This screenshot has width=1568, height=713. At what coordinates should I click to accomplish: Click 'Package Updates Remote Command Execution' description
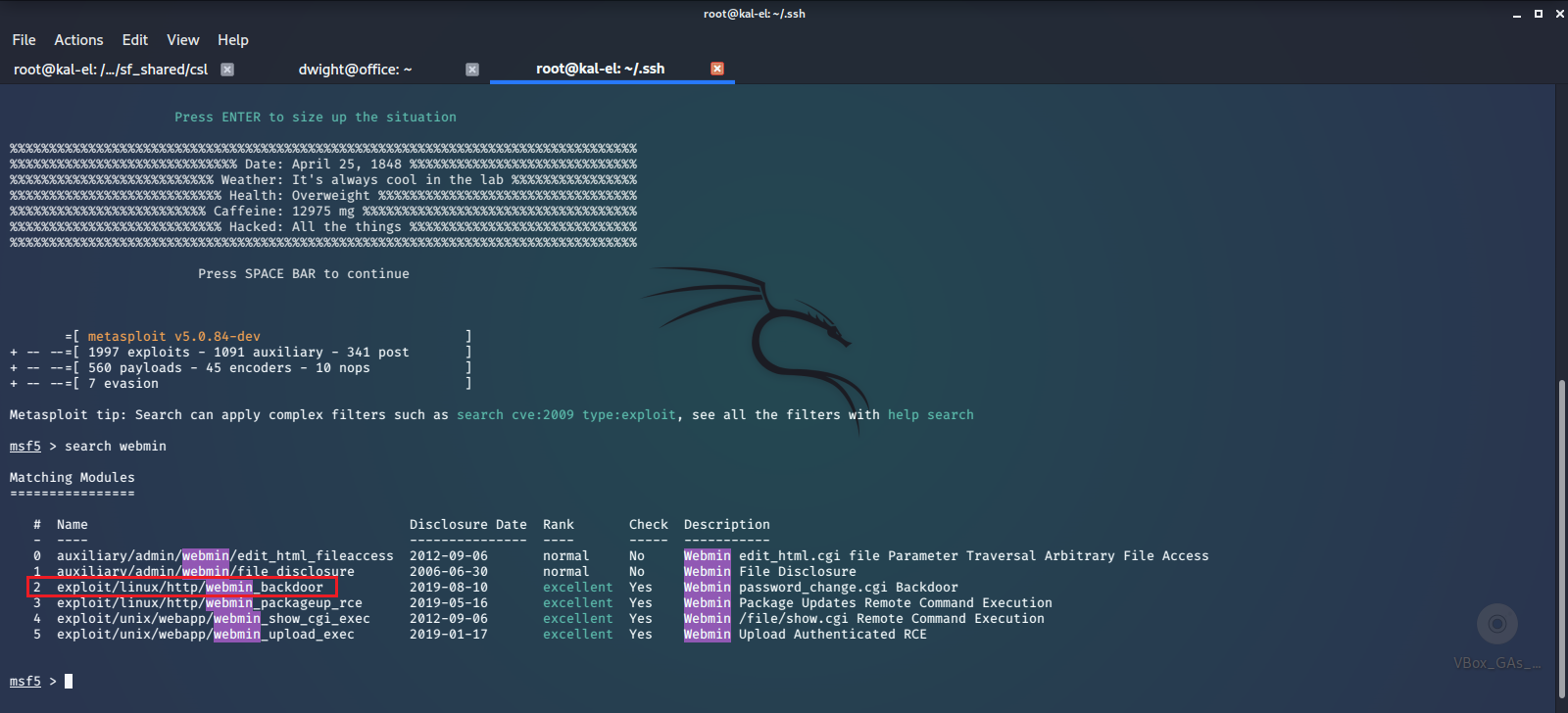896,602
